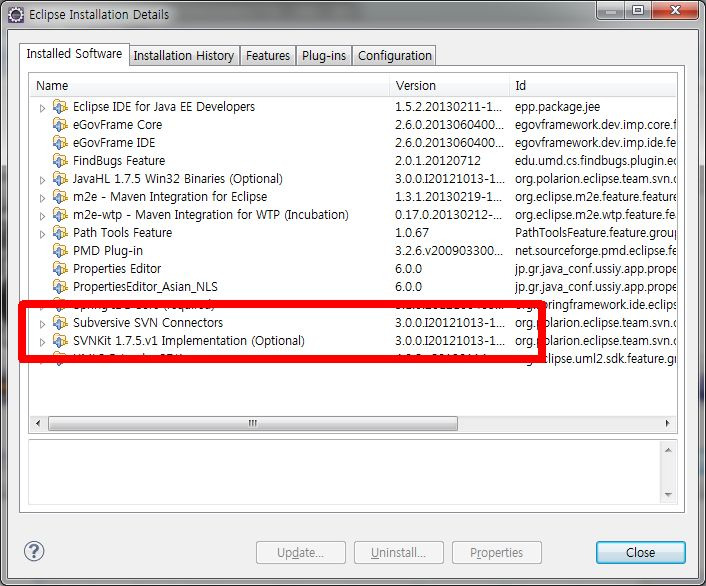Screen dimensions: 706x586
Task: Minimize the Eclipse Installation Details window
Action: tap(611, 10)
